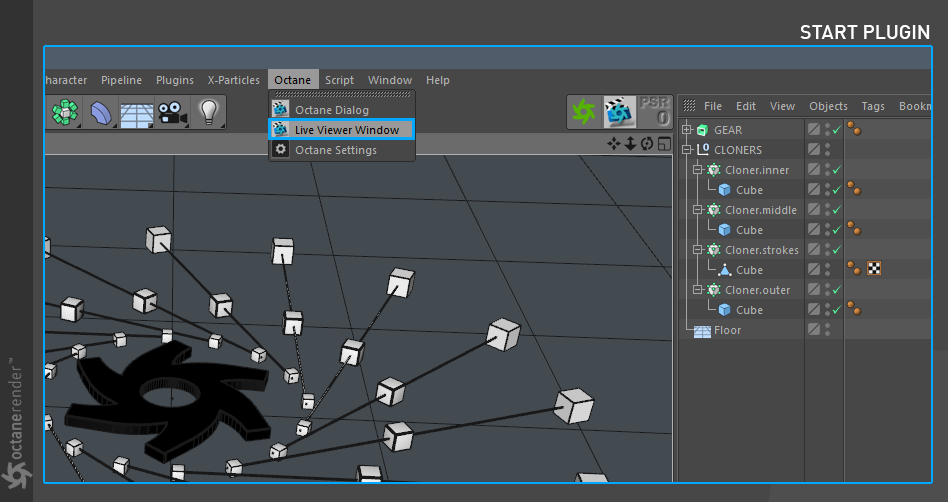Open the X-Particles menu
This screenshot has height=502, width=948.
(x=233, y=80)
